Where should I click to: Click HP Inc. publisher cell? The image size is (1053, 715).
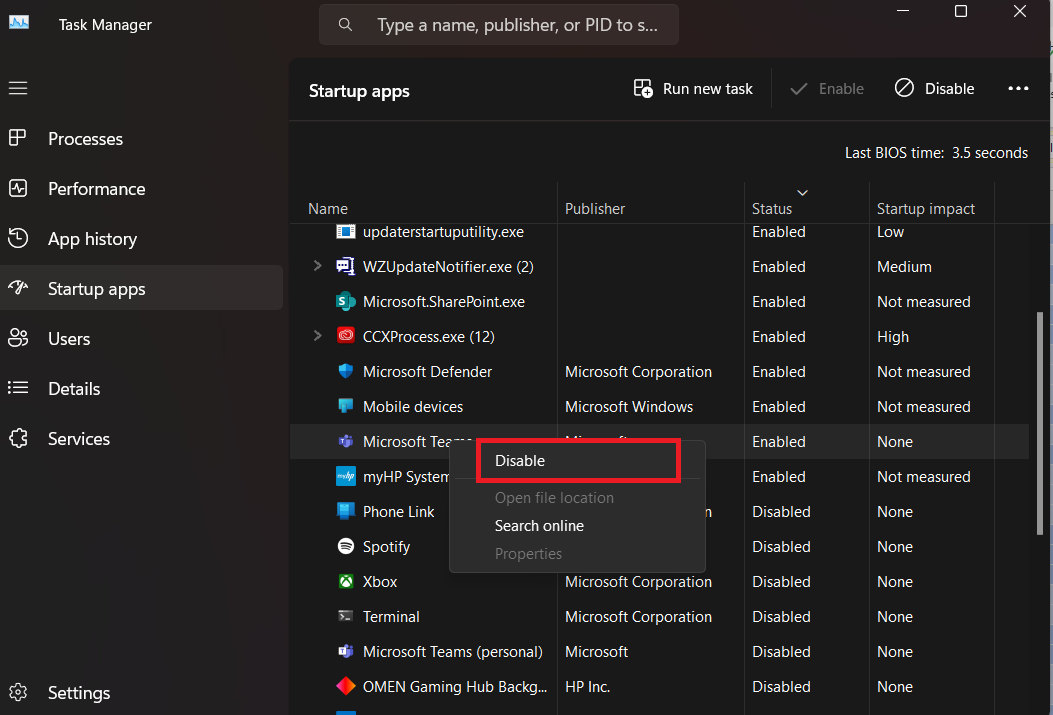tap(587, 686)
